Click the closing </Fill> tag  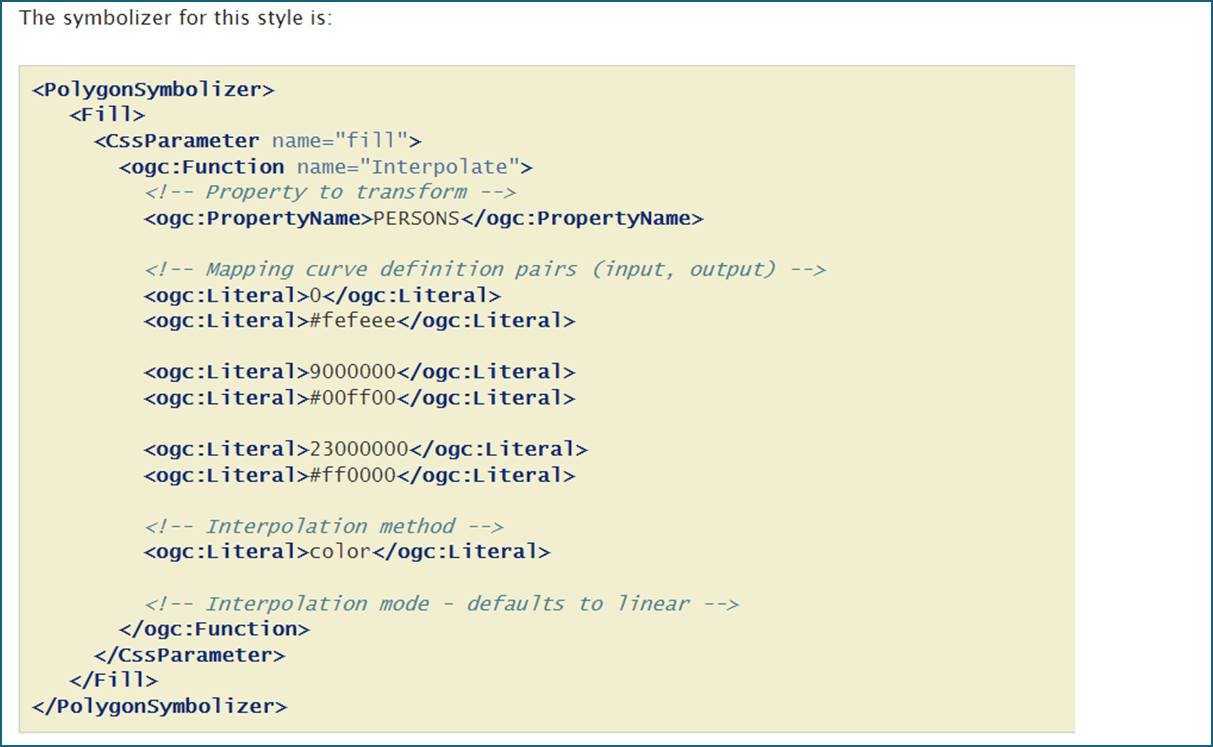click(113, 680)
